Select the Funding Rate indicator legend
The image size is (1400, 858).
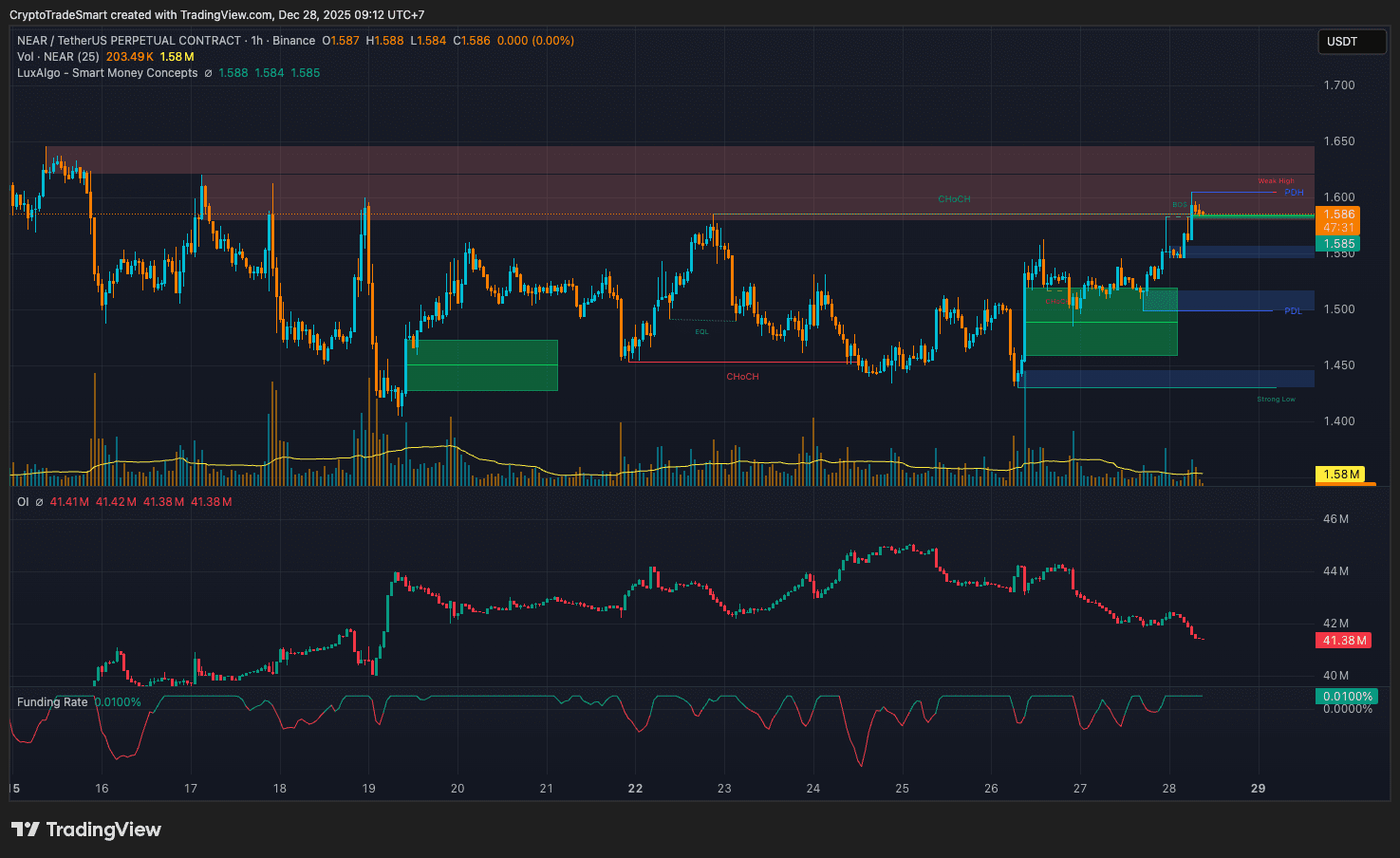tap(52, 702)
